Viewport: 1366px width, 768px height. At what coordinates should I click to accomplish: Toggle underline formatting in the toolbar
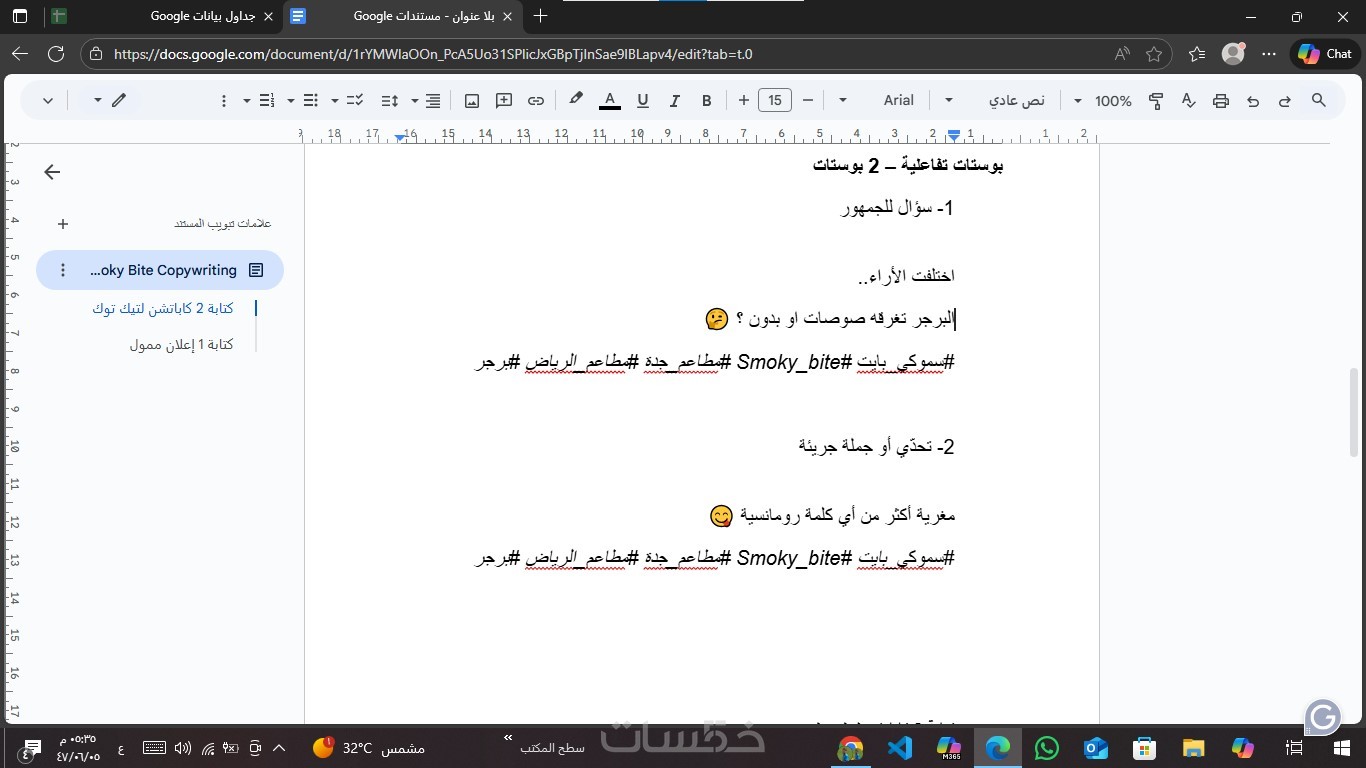click(643, 100)
